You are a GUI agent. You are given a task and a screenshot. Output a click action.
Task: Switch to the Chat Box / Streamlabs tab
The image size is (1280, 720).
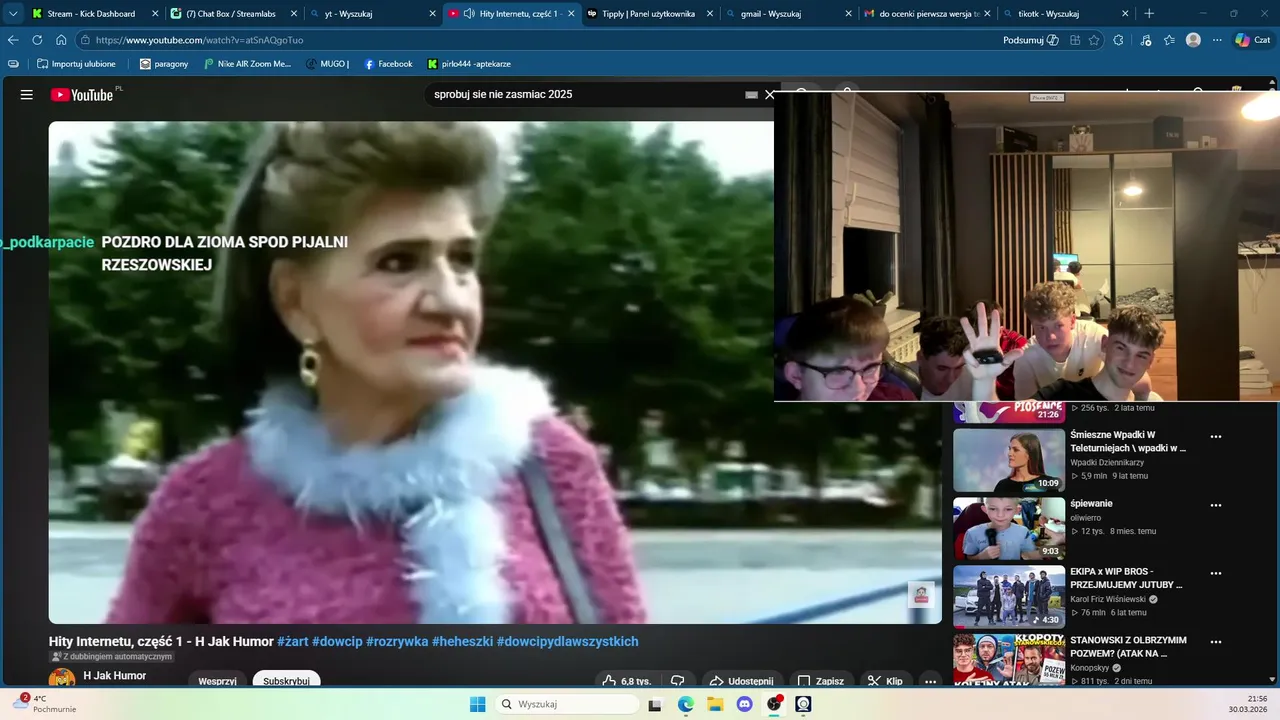231,14
